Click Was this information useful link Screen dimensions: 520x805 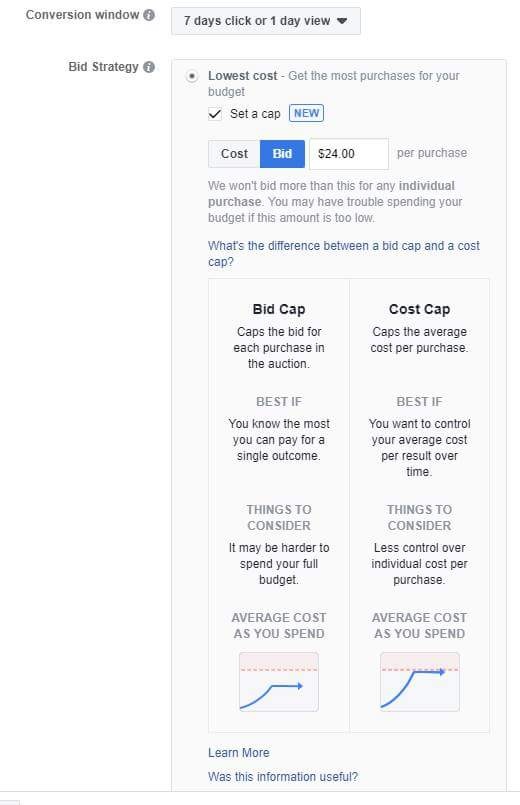(x=283, y=776)
